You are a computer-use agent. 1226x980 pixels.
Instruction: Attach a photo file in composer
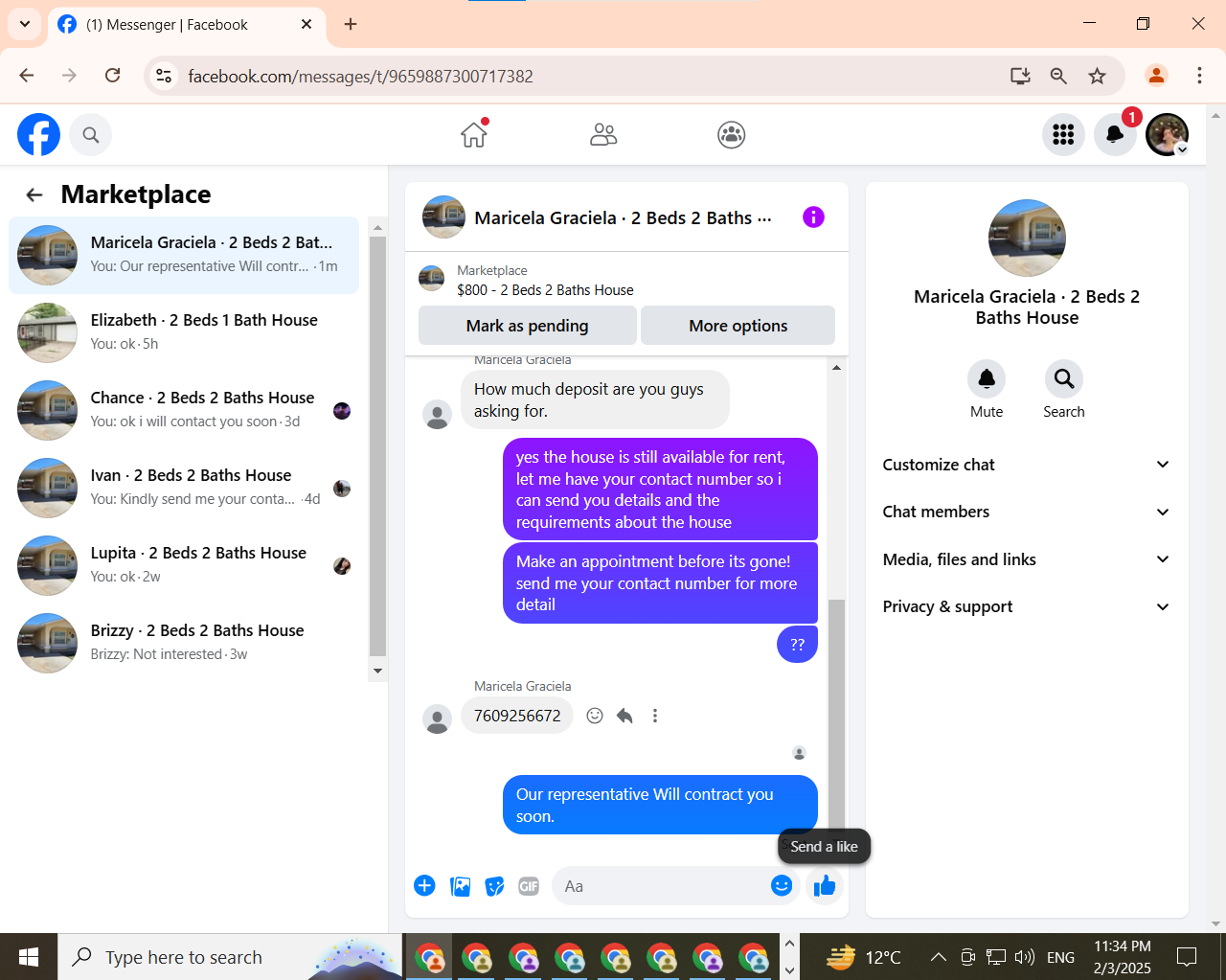tap(461, 886)
